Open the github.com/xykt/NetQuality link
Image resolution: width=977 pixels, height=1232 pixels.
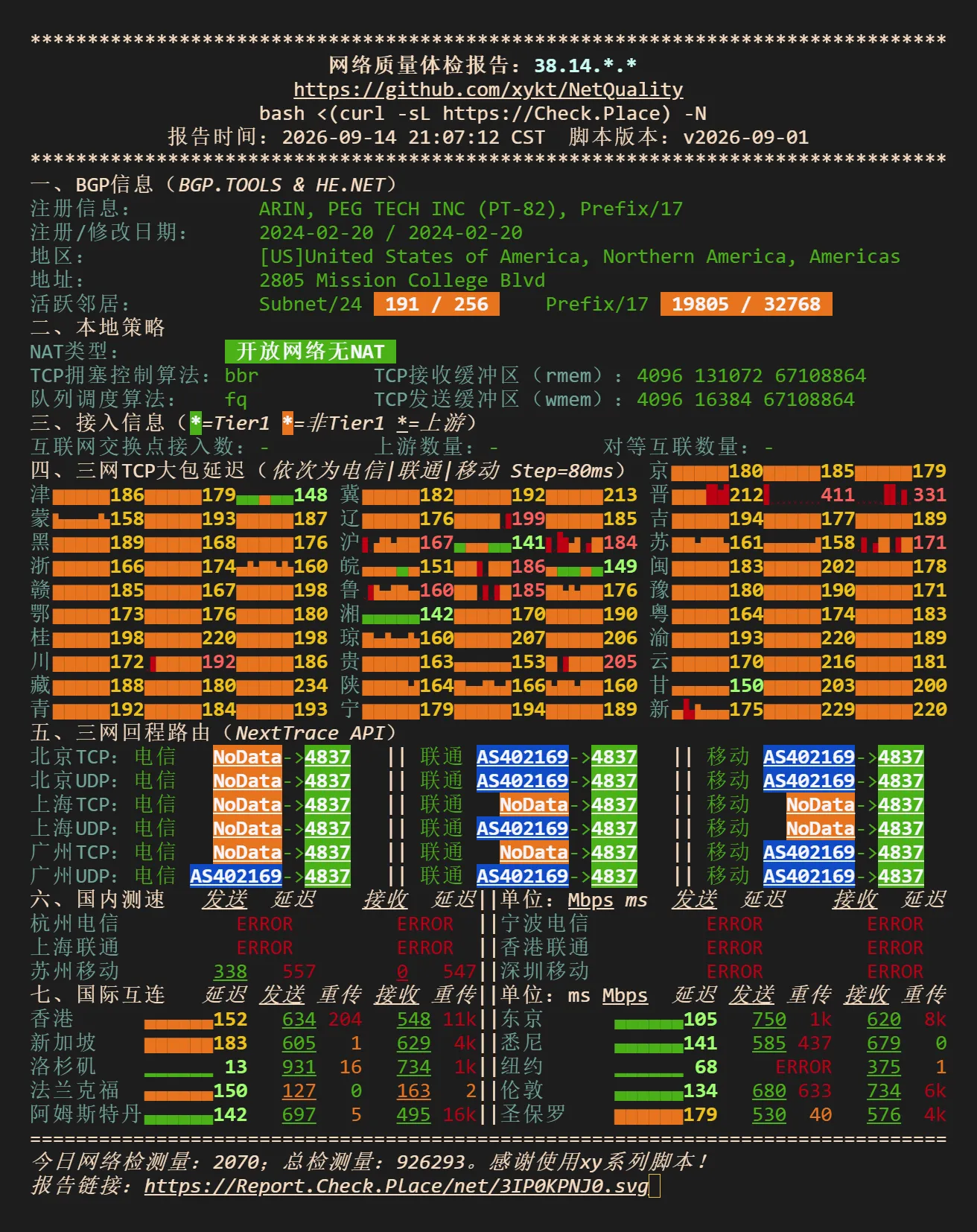click(x=488, y=89)
